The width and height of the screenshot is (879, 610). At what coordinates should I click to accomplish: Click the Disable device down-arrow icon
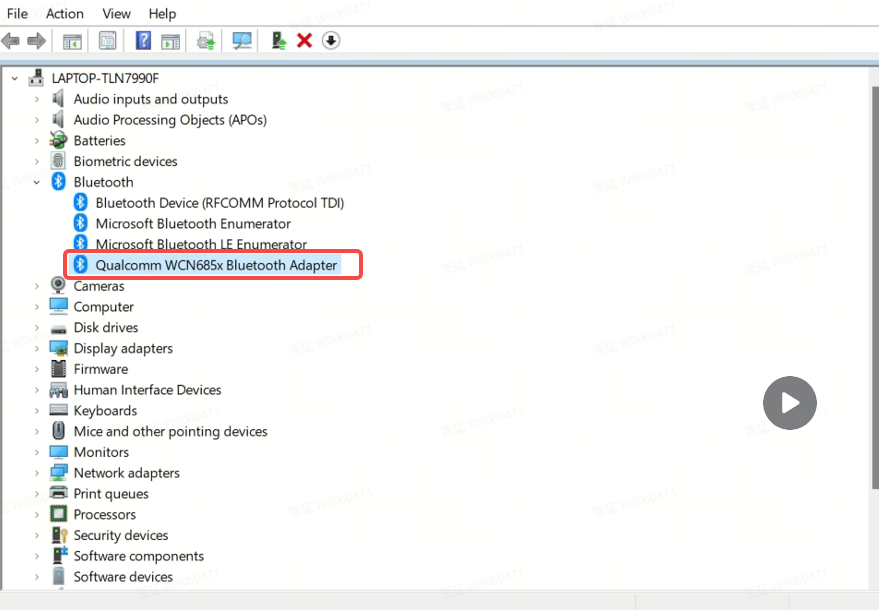(331, 41)
